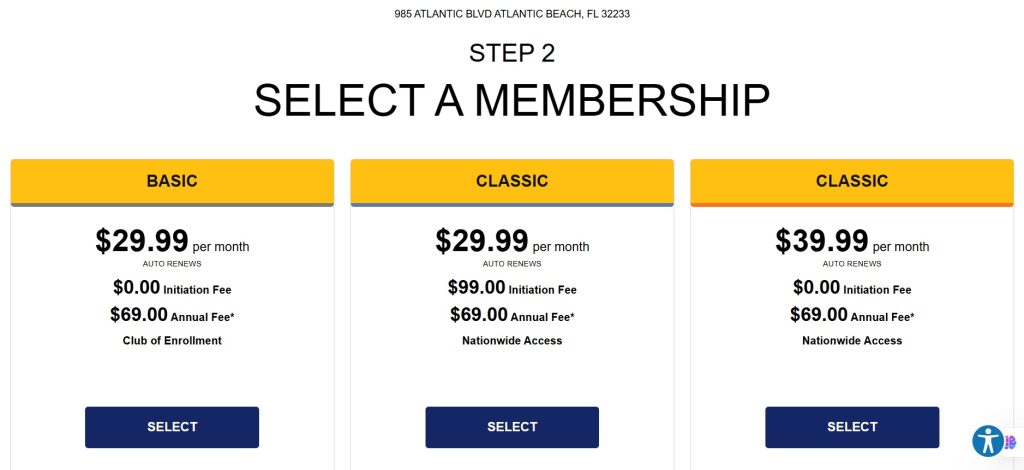Click AUTO RENEWS under the Basic price
The width and height of the screenshot is (1024, 470).
(172, 264)
